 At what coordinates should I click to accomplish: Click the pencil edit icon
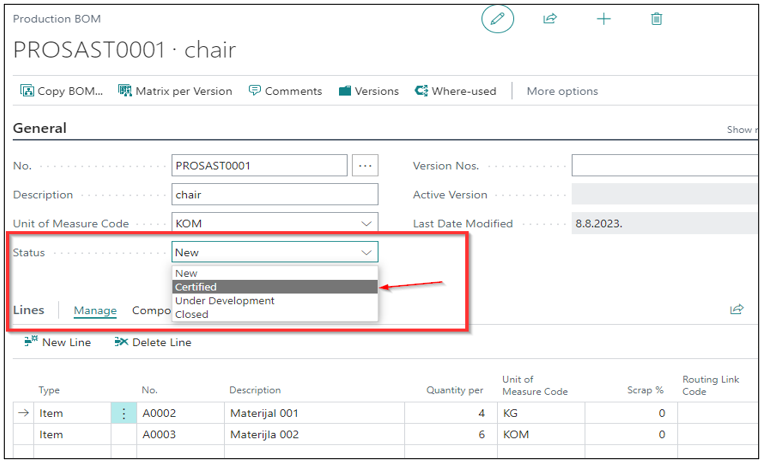point(497,19)
